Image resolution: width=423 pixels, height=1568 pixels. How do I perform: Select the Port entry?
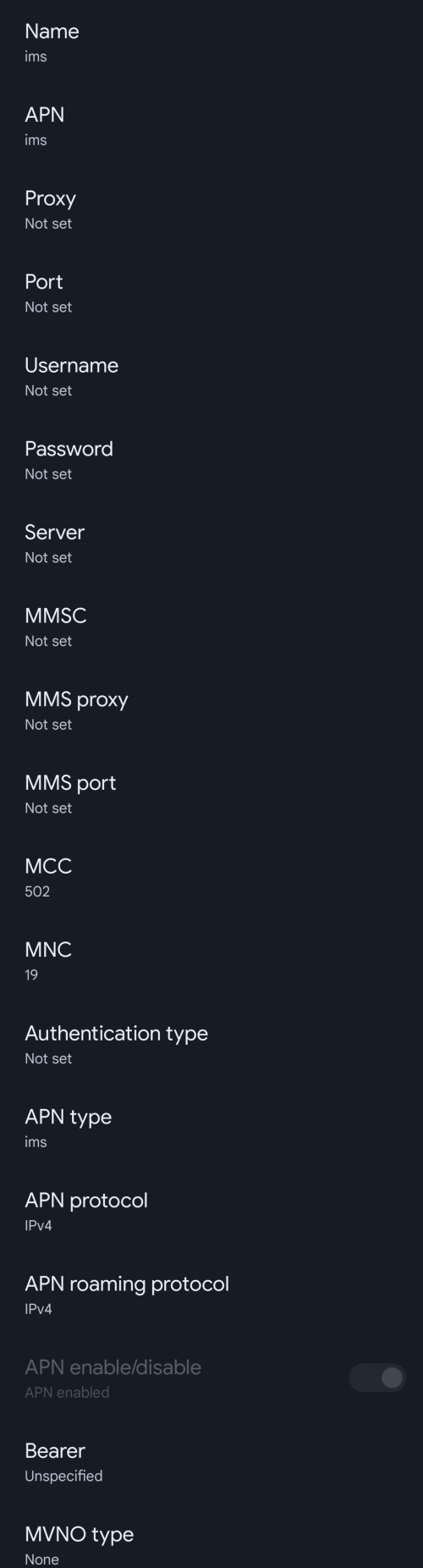[211, 293]
